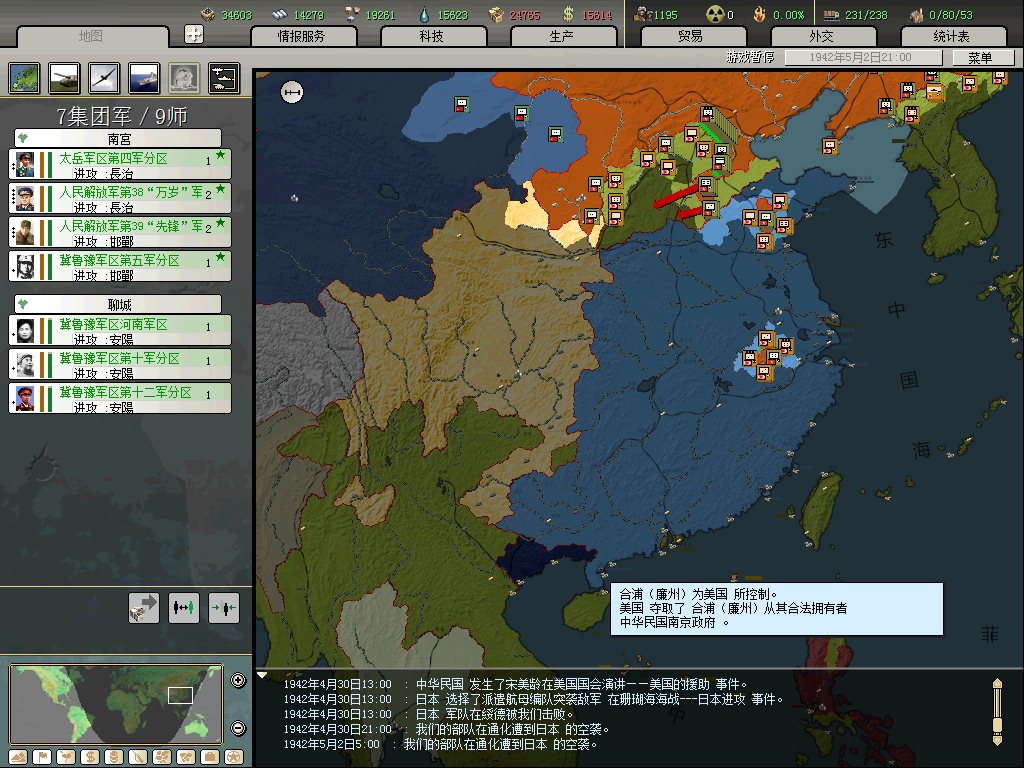
Task: Select the red attack arrow near 邯鄲
Action: (x=675, y=197)
